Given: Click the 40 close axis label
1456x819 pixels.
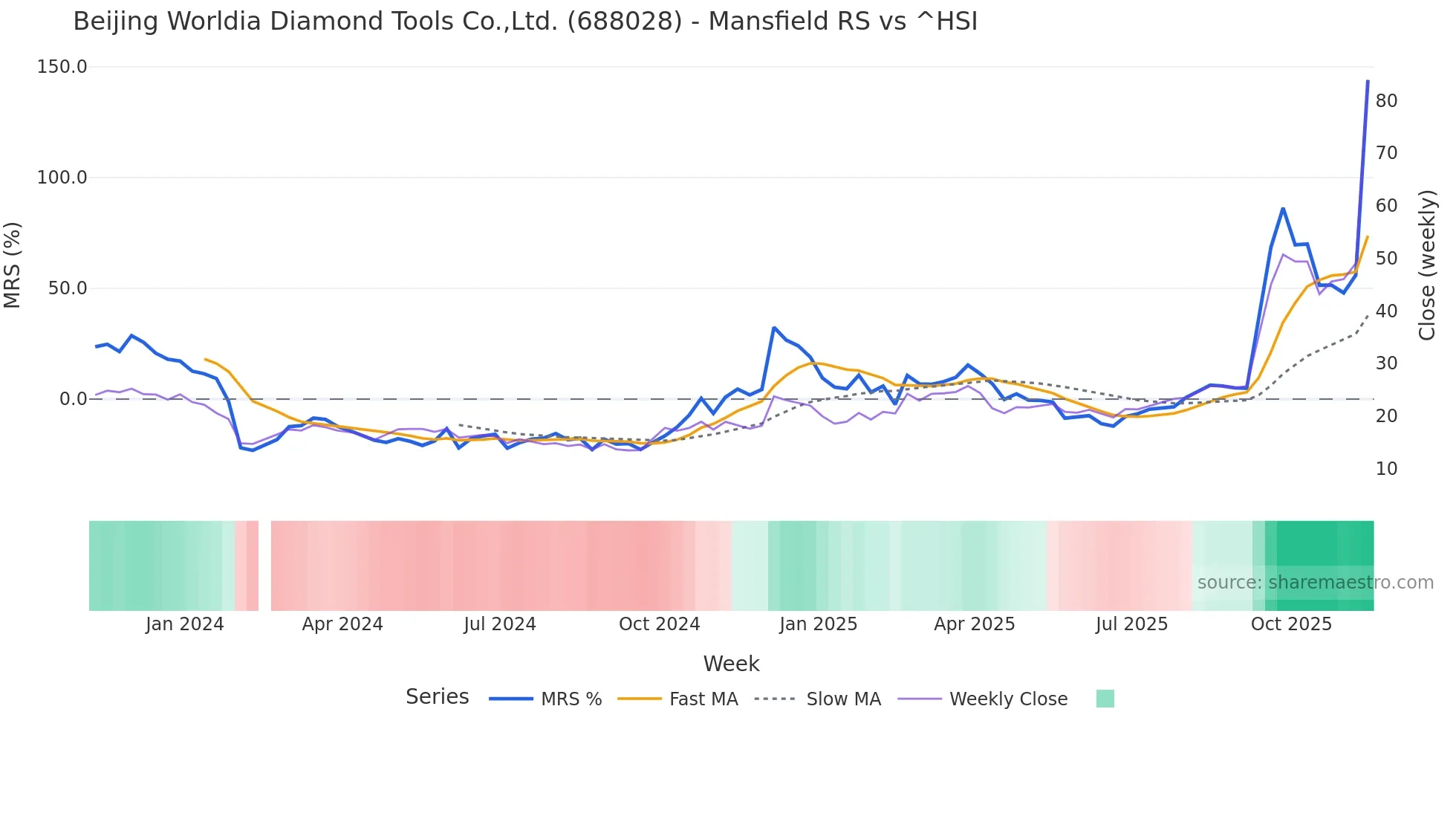Looking at the screenshot, I should [x=1387, y=311].
